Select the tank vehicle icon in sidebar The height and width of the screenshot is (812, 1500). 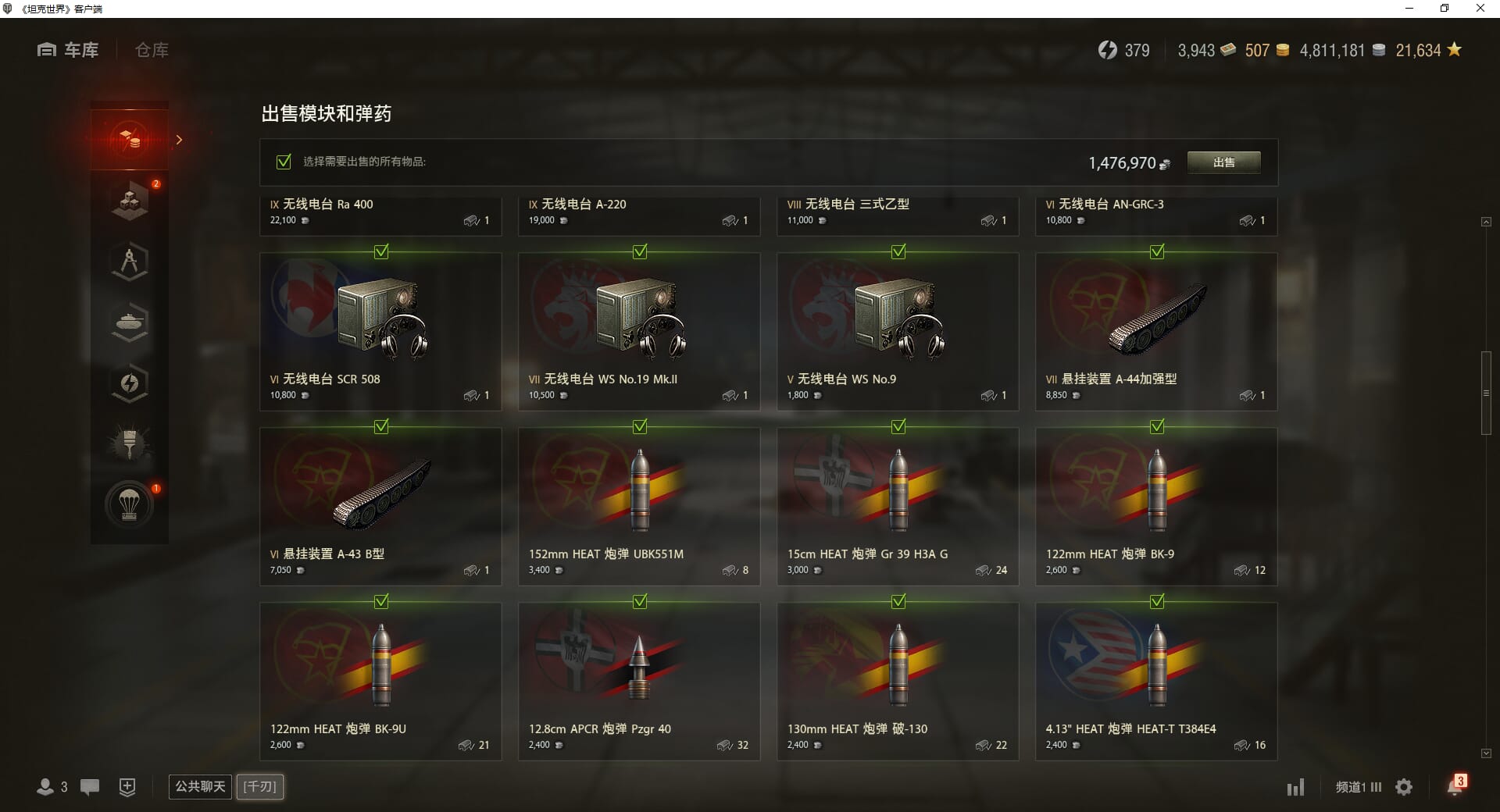pyautogui.click(x=130, y=322)
